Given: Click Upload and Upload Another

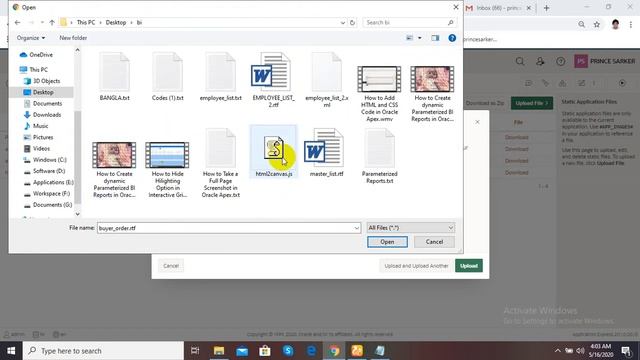Looking at the screenshot, I should (416, 266).
